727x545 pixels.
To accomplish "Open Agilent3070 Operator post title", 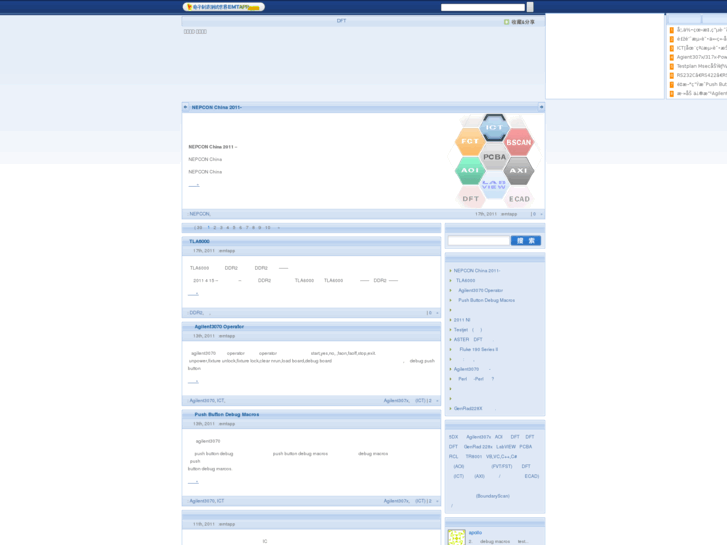I will pyautogui.click(x=219, y=327).
